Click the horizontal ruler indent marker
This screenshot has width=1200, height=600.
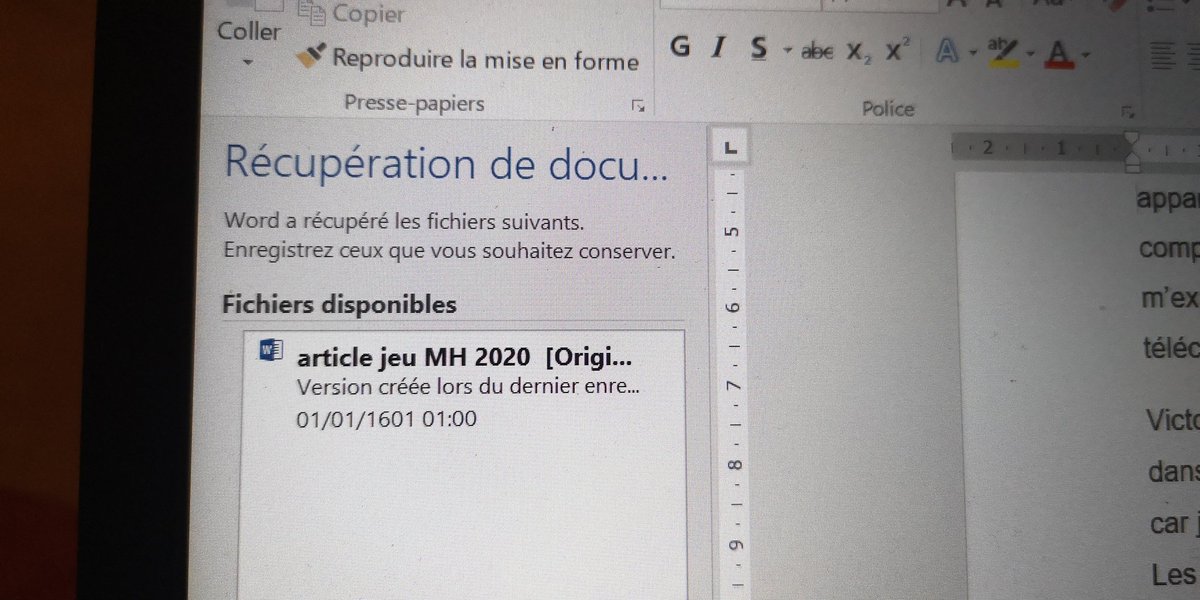pos(1132,150)
